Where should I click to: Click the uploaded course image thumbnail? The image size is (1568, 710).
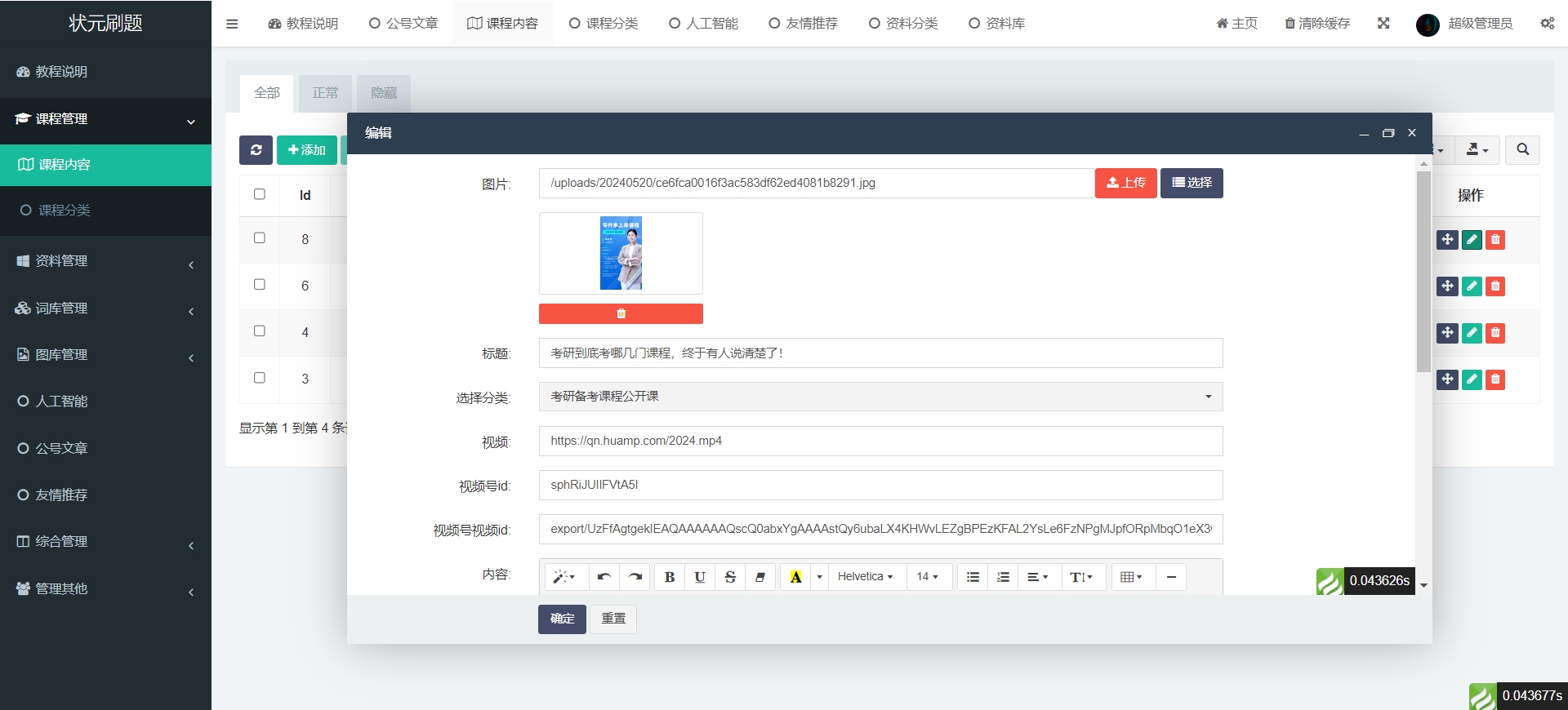click(621, 253)
